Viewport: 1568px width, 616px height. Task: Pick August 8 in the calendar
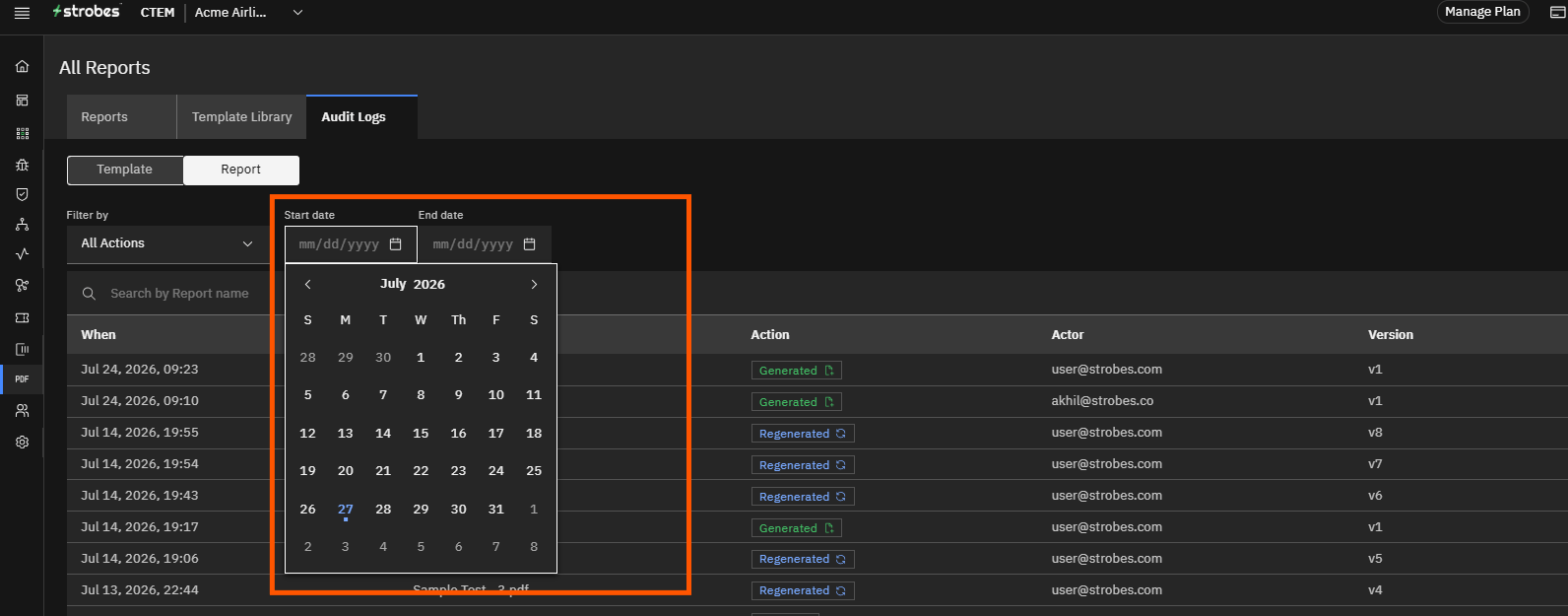pyautogui.click(x=534, y=547)
